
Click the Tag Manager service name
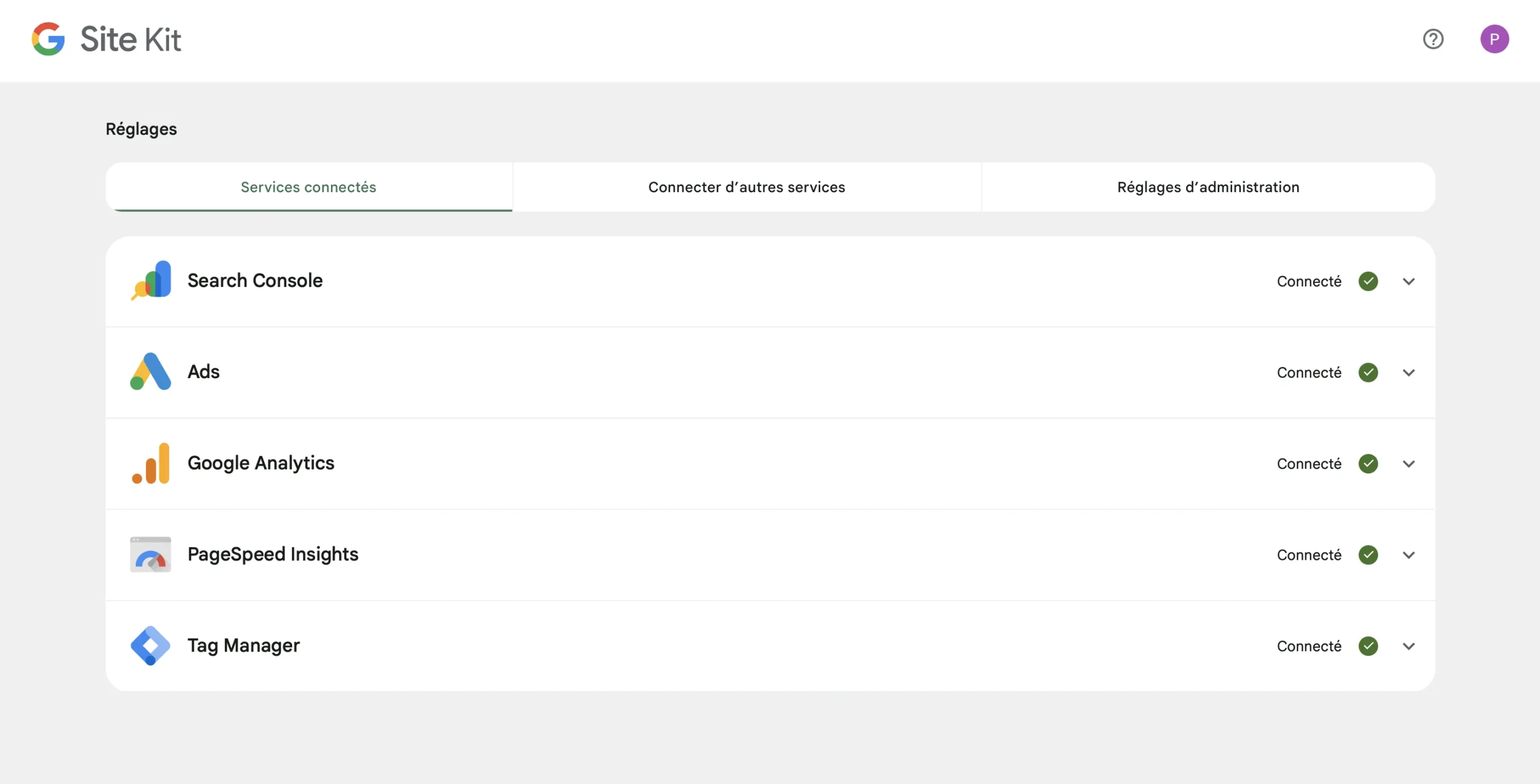244,645
